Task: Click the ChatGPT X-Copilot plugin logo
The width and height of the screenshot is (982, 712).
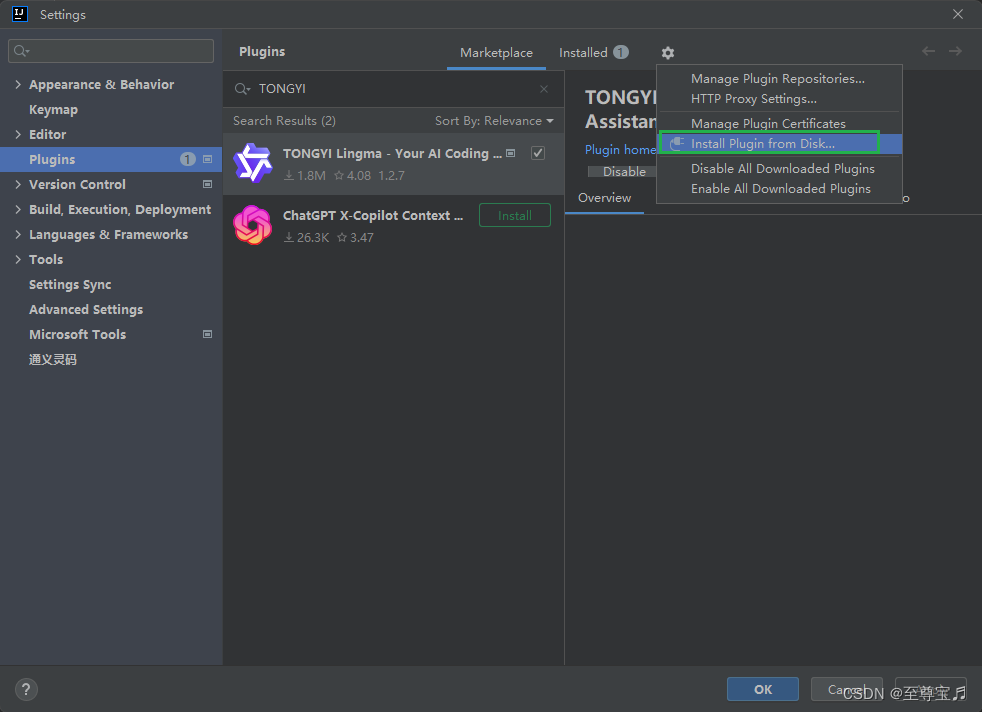Action: point(252,225)
